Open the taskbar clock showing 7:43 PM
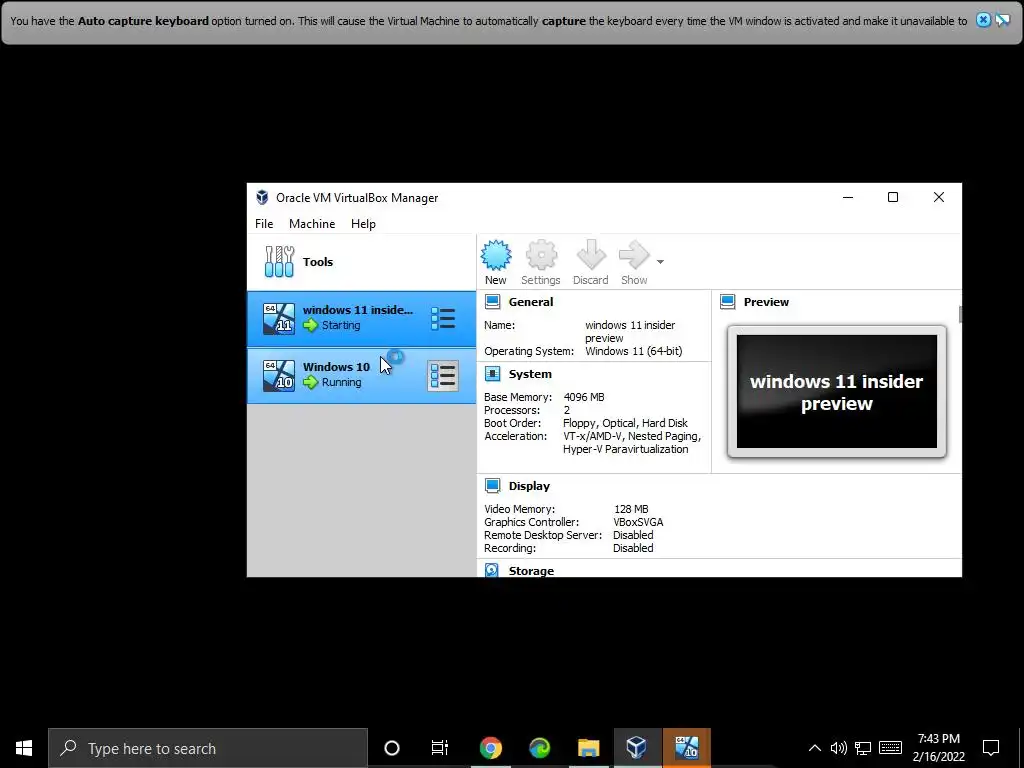 click(938, 748)
